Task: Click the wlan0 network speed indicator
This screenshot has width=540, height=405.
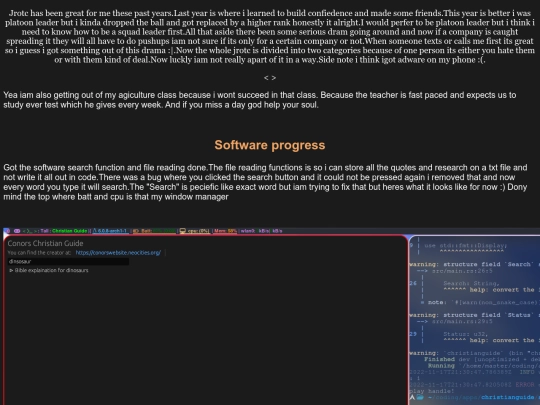Action: pyautogui.click(x=261, y=231)
